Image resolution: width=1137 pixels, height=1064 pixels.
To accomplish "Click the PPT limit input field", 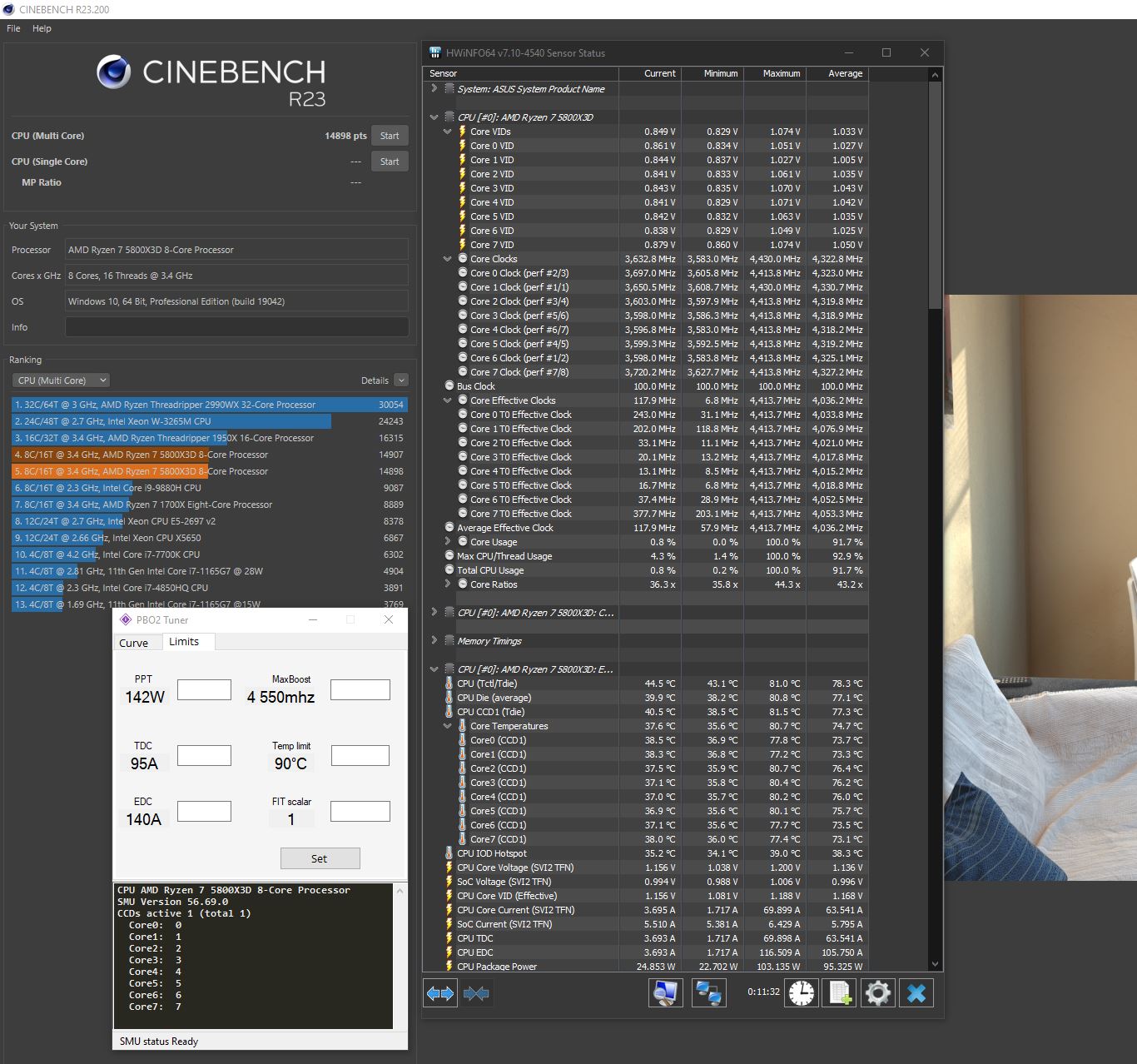I will coord(204,689).
